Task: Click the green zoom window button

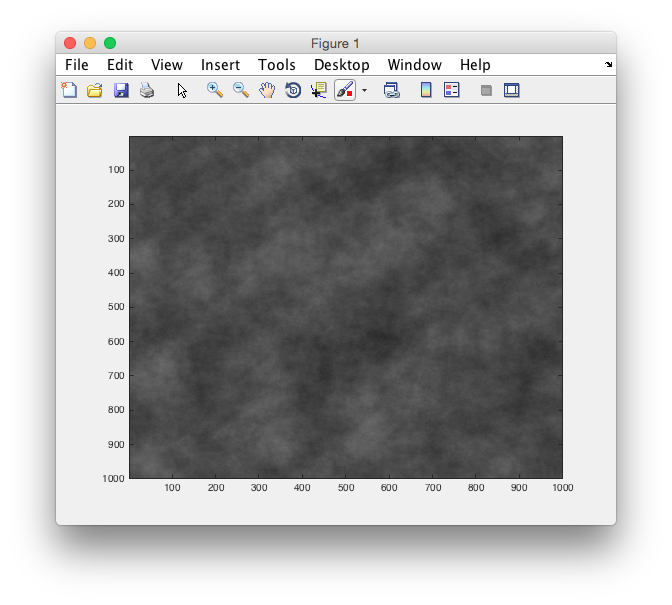Action: [x=110, y=43]
